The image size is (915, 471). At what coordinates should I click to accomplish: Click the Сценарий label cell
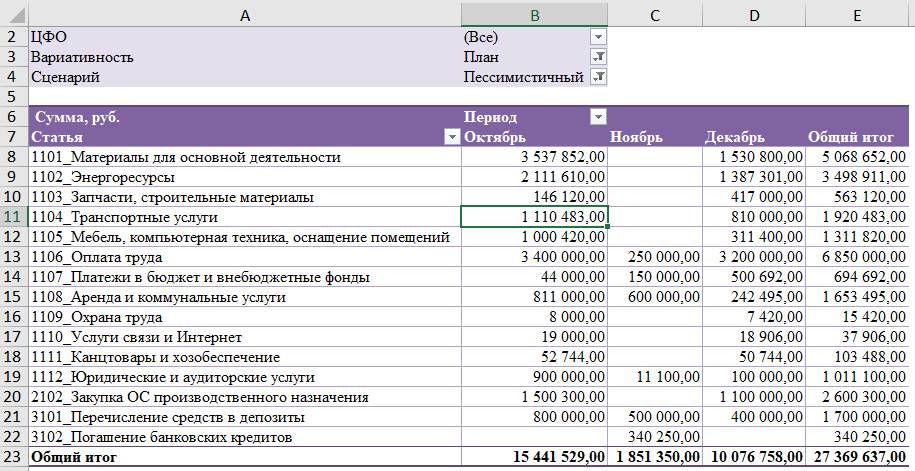click(x=245, y=77)
